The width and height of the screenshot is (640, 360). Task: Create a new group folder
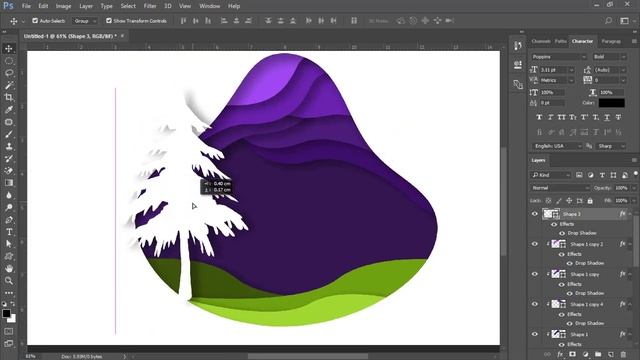click(x=598, y=354)
